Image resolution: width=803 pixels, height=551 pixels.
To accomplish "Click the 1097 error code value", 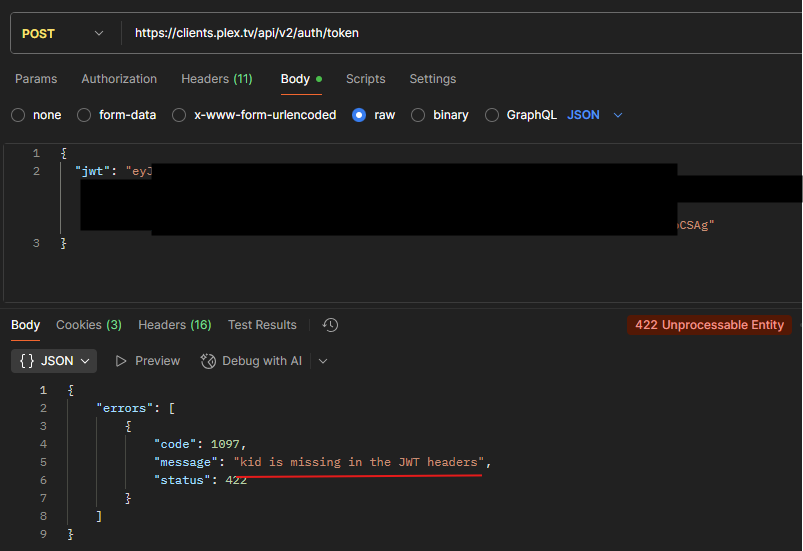I will [225, 444].
